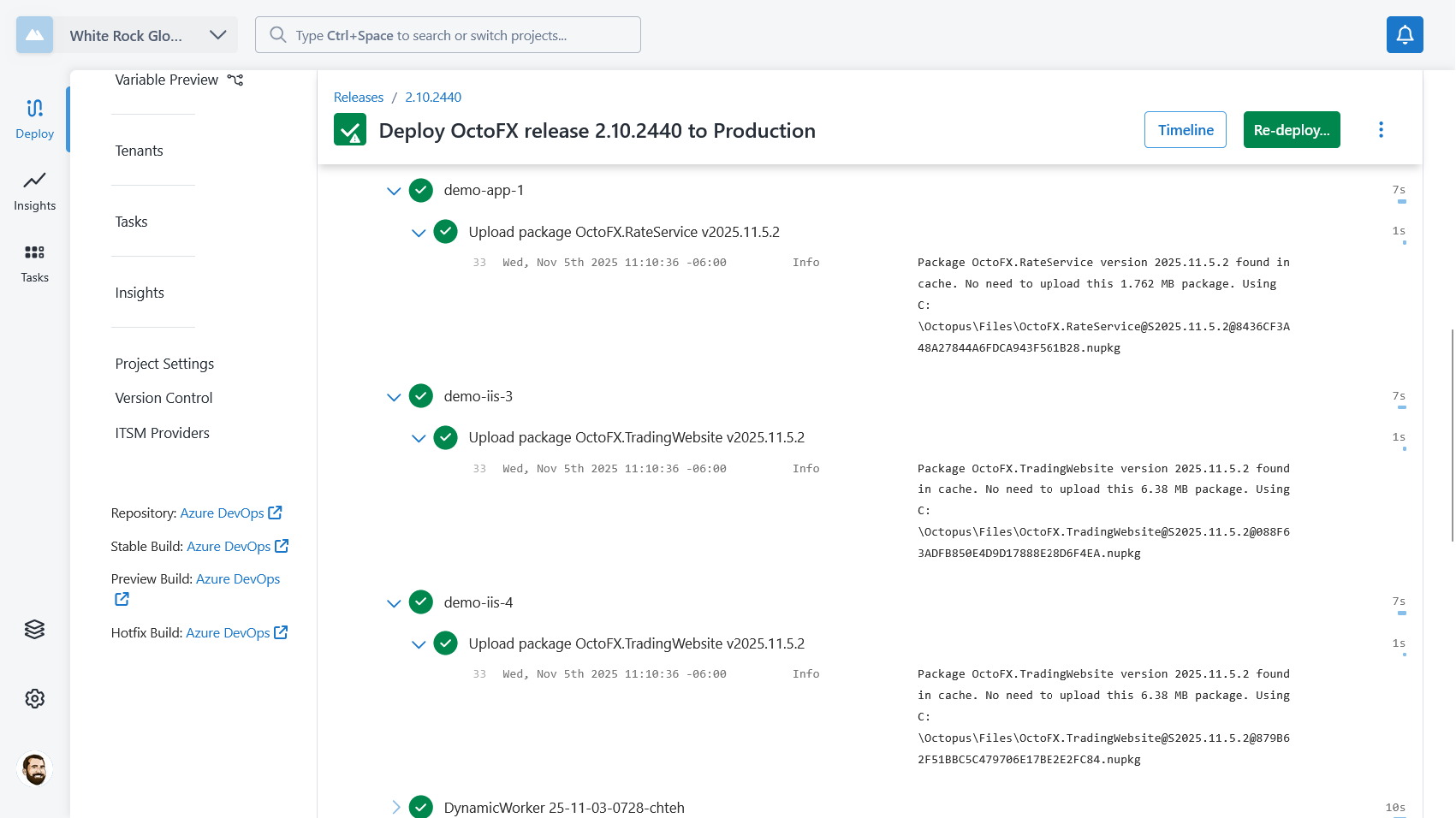Screen dimensions: 1456x818
Task: Open the Deploy section in sidebar
Action: click(x=34, y=118)
